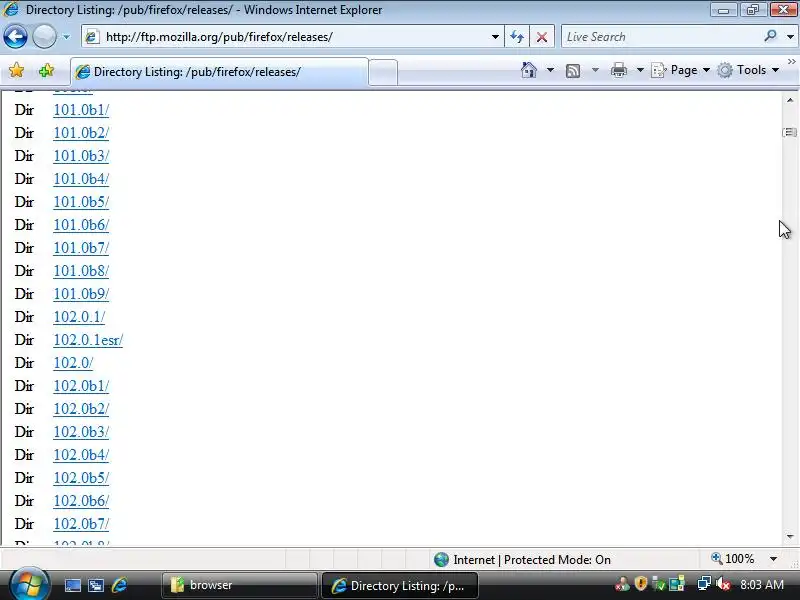The image size is (800, 600).
Task: Click the address bar URL field
Action: [x=291, y=37]
